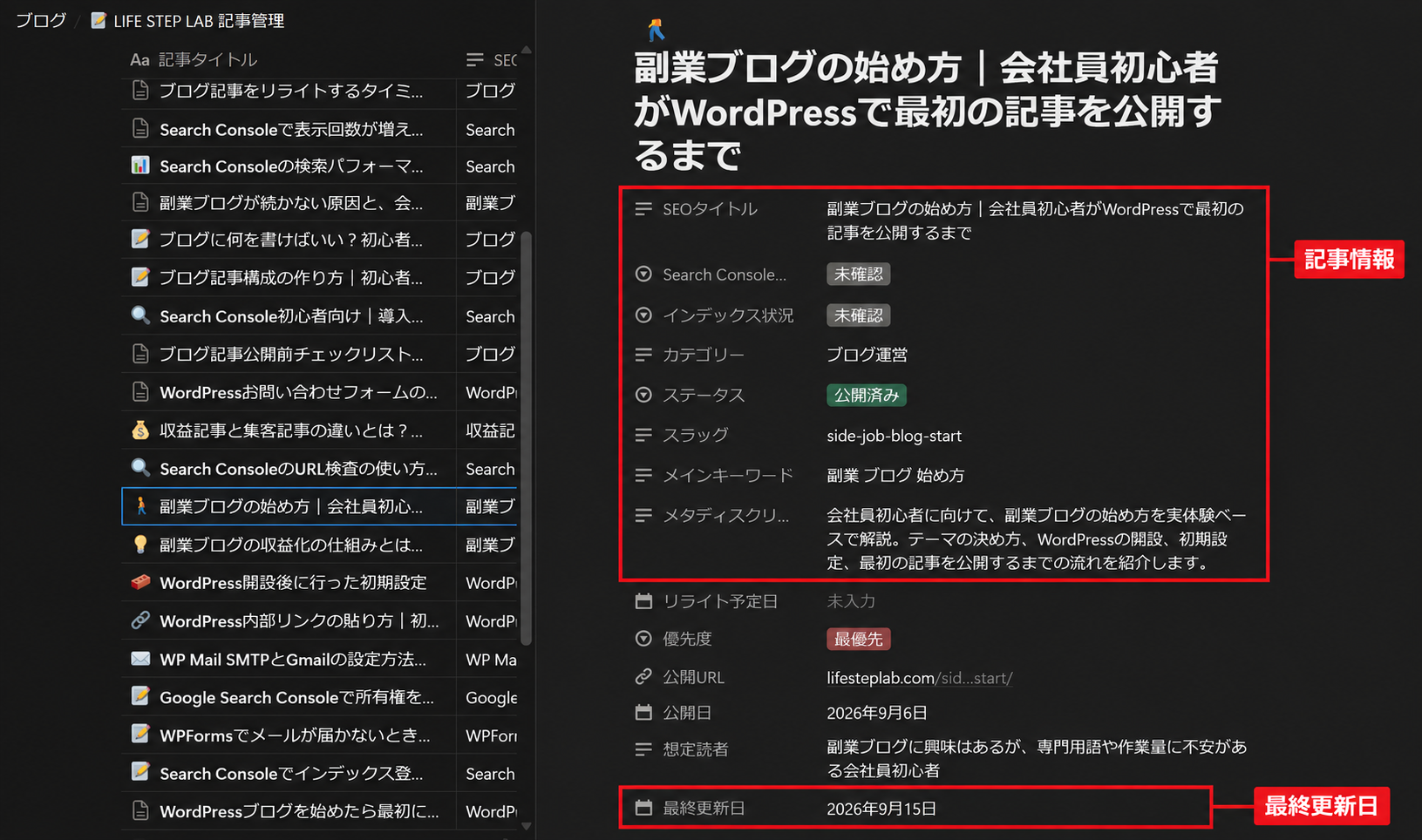1422x840 pixels.
Task: Open the Search Console status 未確認 dropdown
Action: [x=858, y=274]
